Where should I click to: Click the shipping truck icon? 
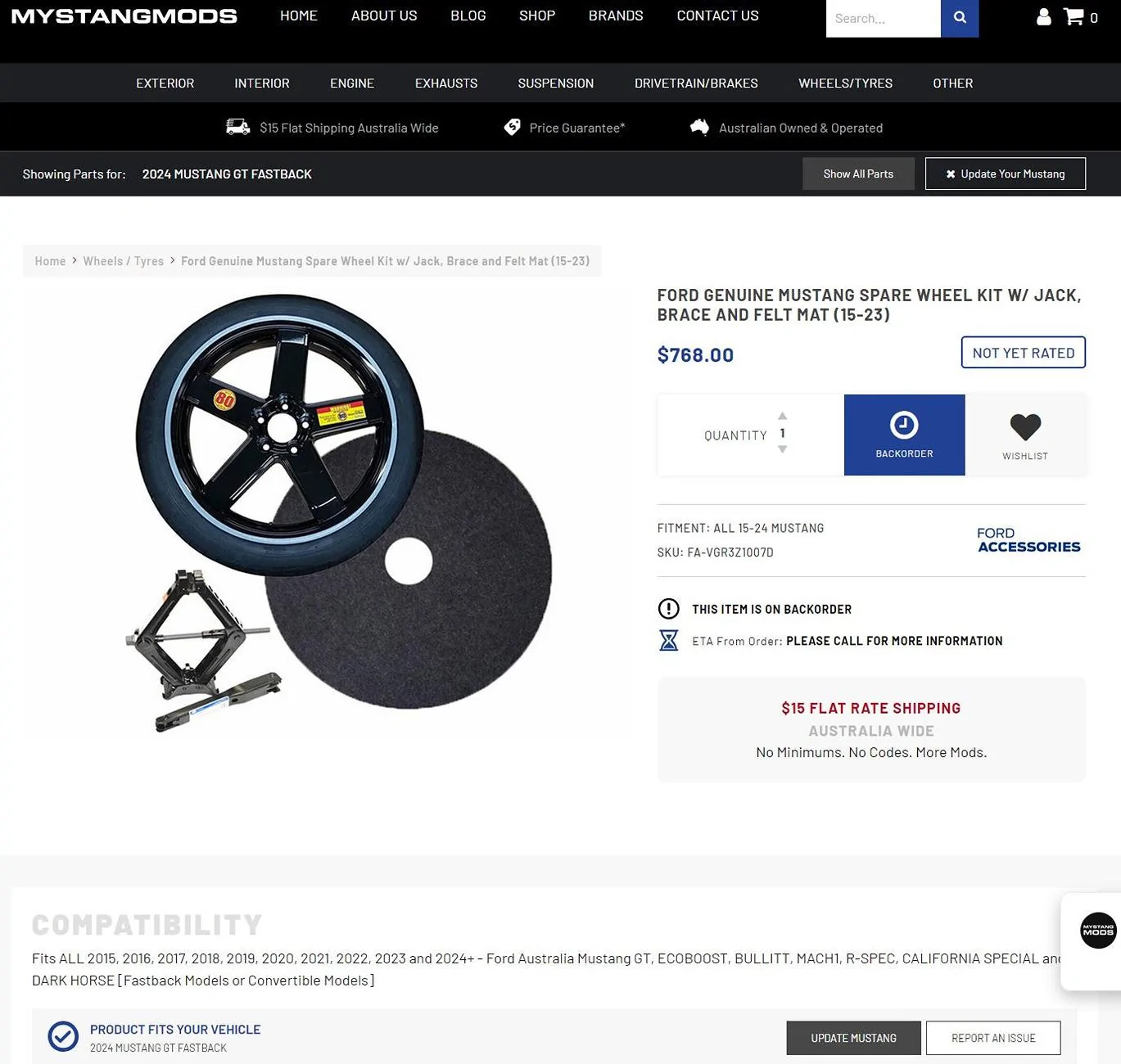pos(237,127)
